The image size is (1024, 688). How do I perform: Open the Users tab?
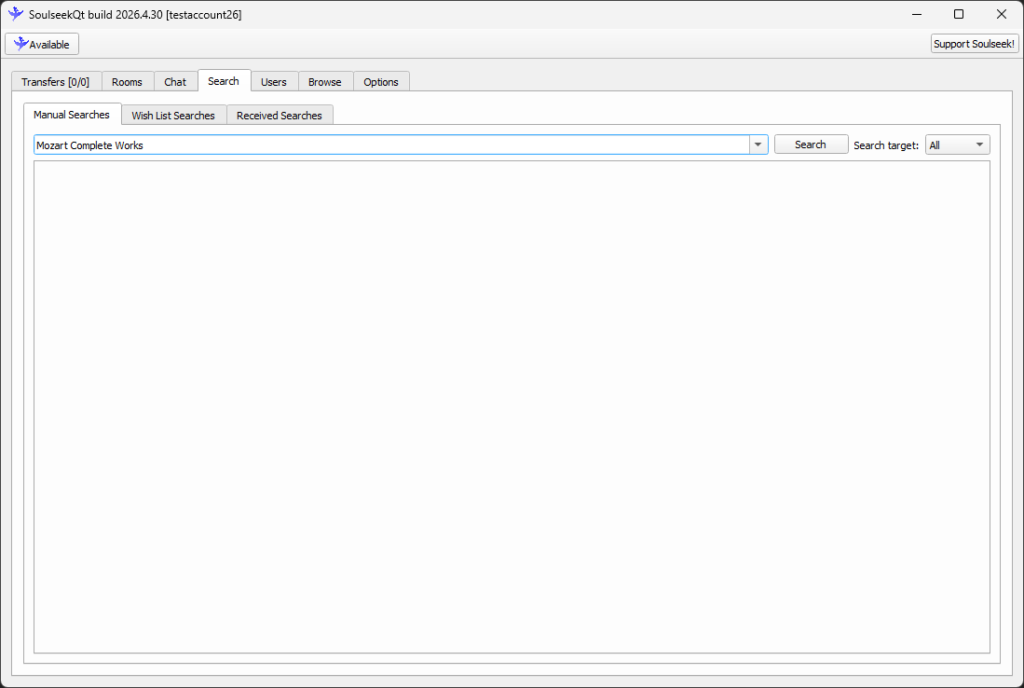click(274, 82)
